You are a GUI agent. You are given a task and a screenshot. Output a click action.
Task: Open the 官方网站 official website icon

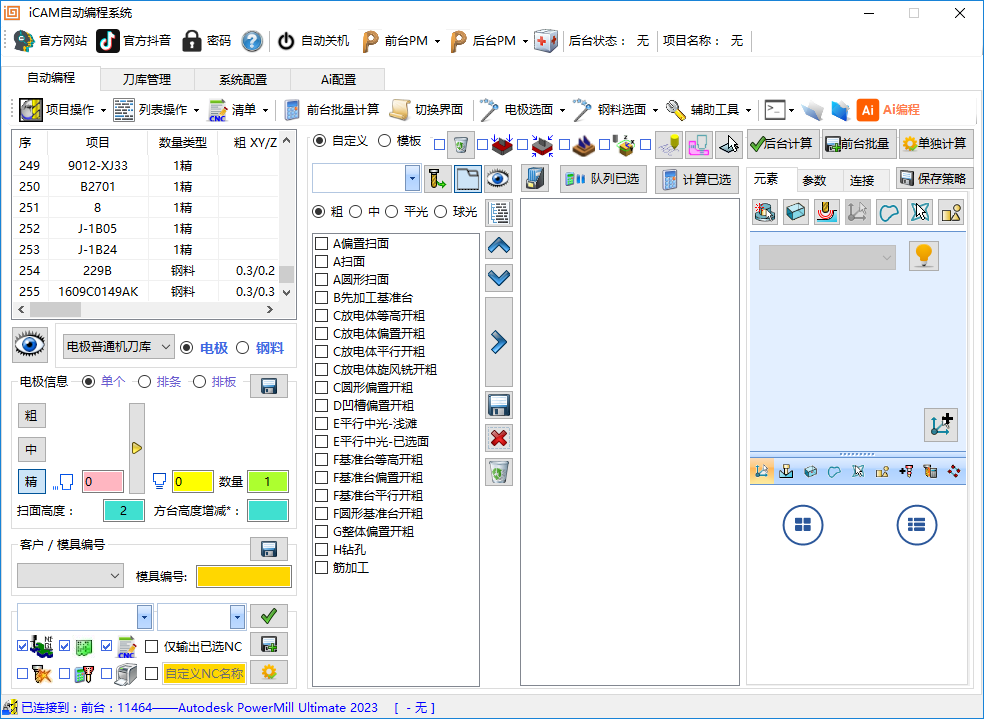(x=24, y=41)
